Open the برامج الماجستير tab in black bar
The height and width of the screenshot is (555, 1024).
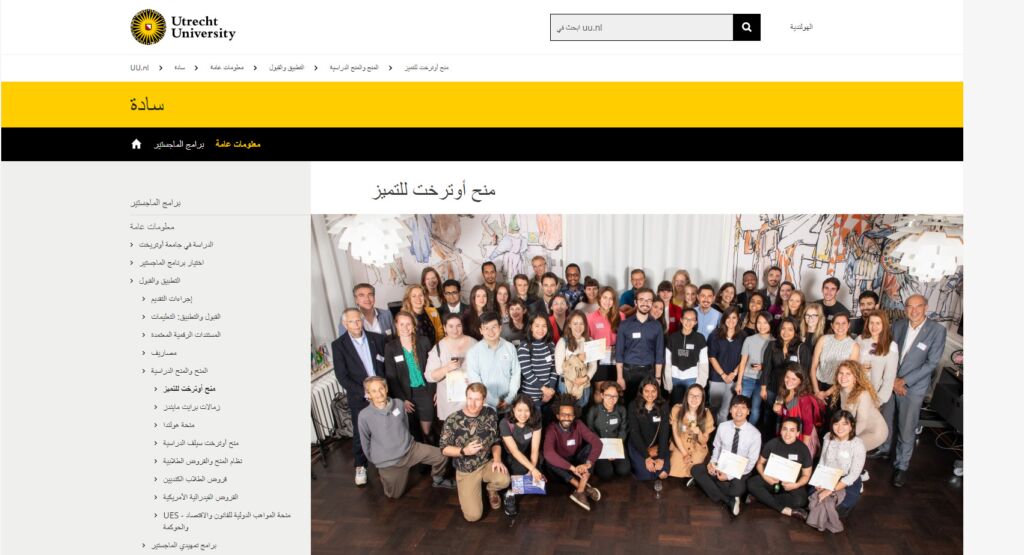coord(179,144)
